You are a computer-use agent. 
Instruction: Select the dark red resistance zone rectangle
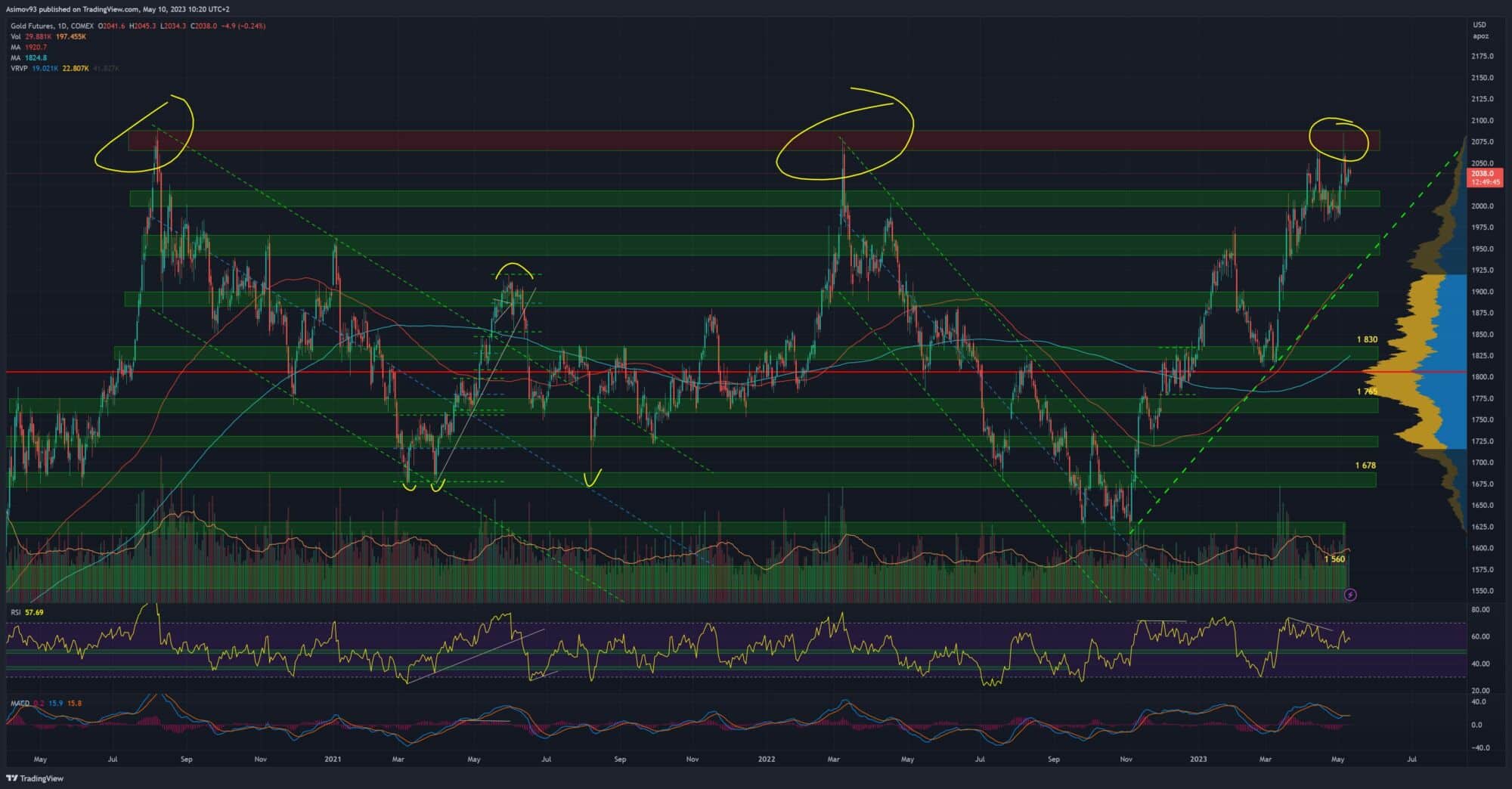pos(754,141)
